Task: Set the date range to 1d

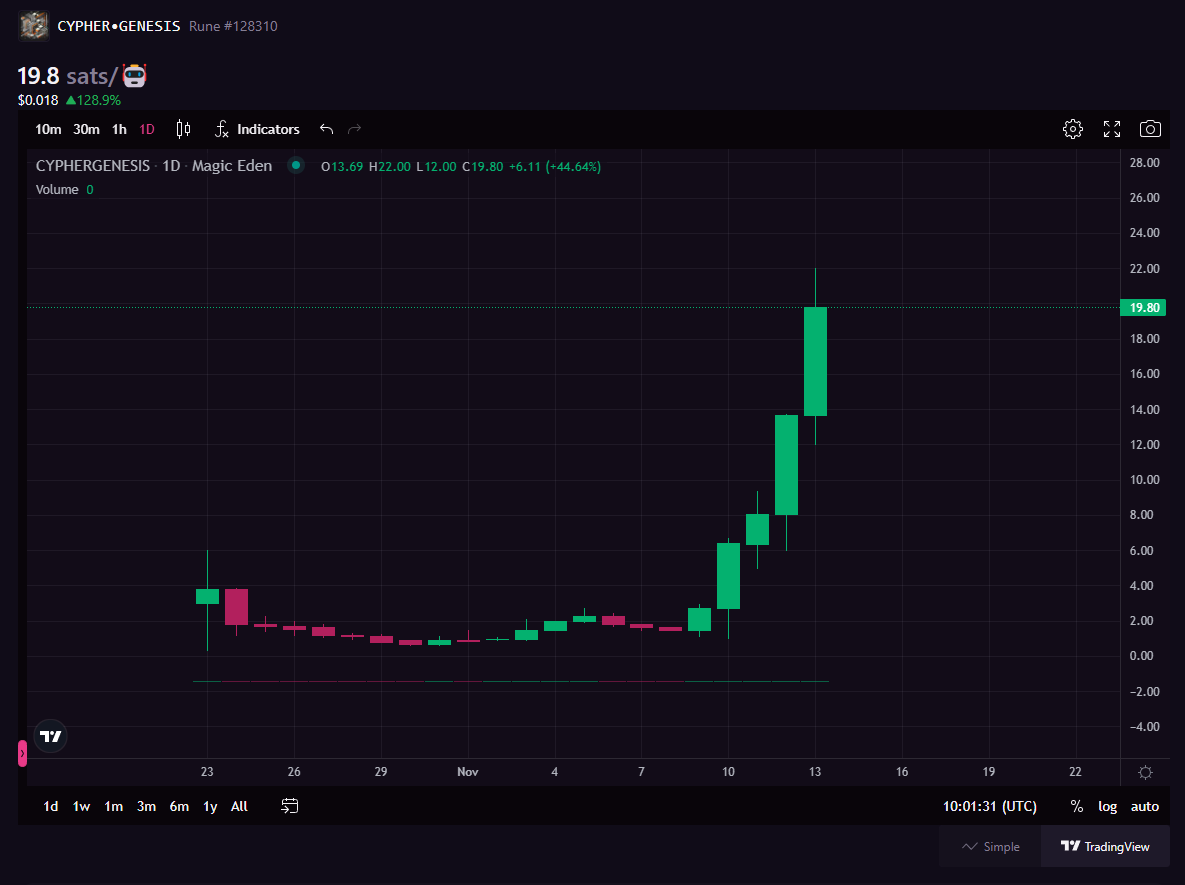Action: pos(51,806)
